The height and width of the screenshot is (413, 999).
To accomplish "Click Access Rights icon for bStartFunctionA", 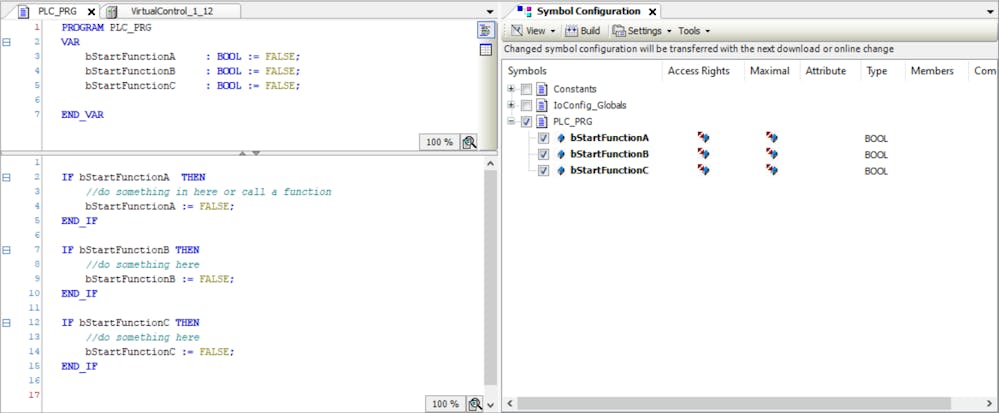I will point(703,138).
